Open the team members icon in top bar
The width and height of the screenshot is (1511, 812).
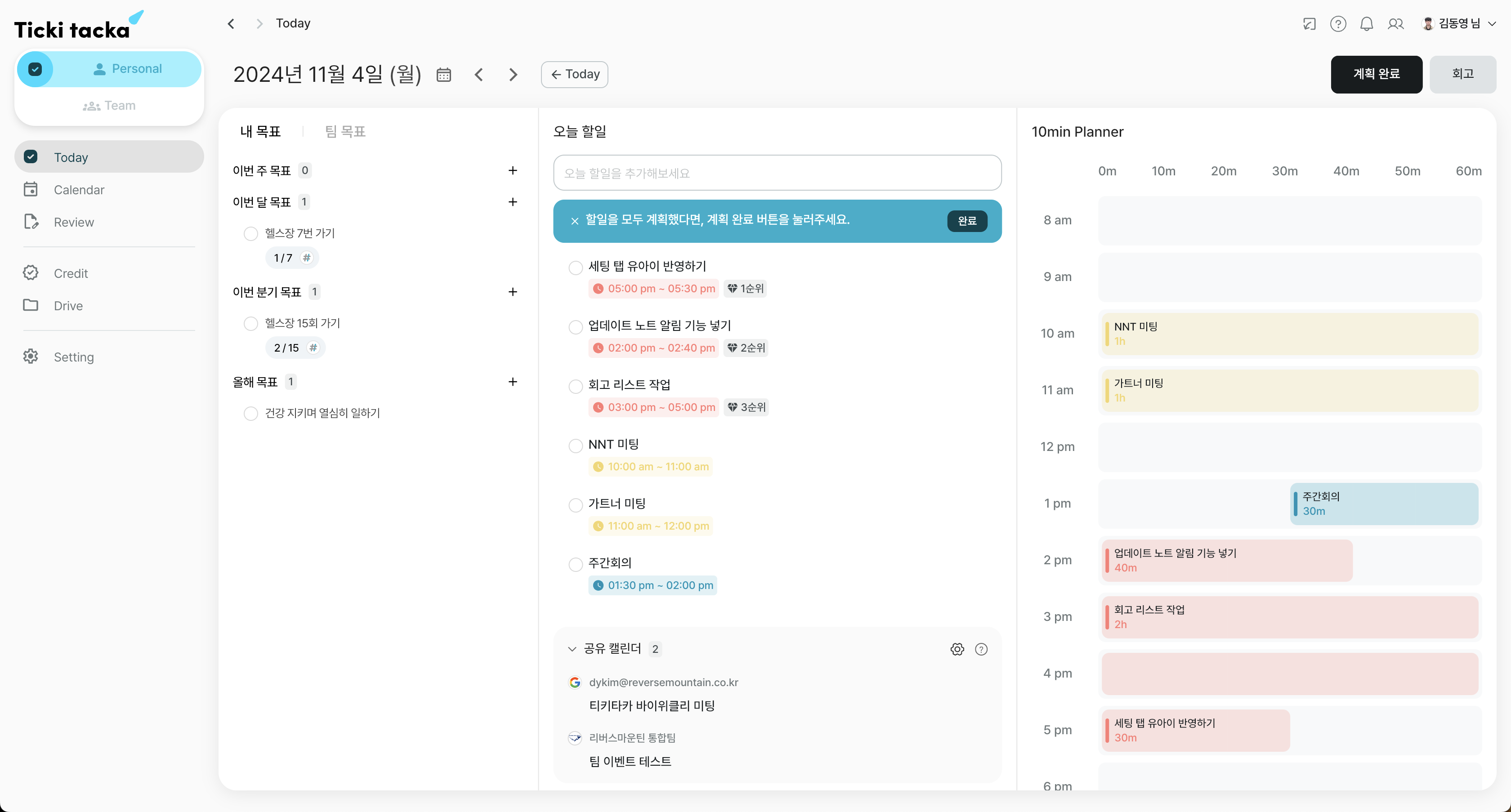coord(1395,23)
